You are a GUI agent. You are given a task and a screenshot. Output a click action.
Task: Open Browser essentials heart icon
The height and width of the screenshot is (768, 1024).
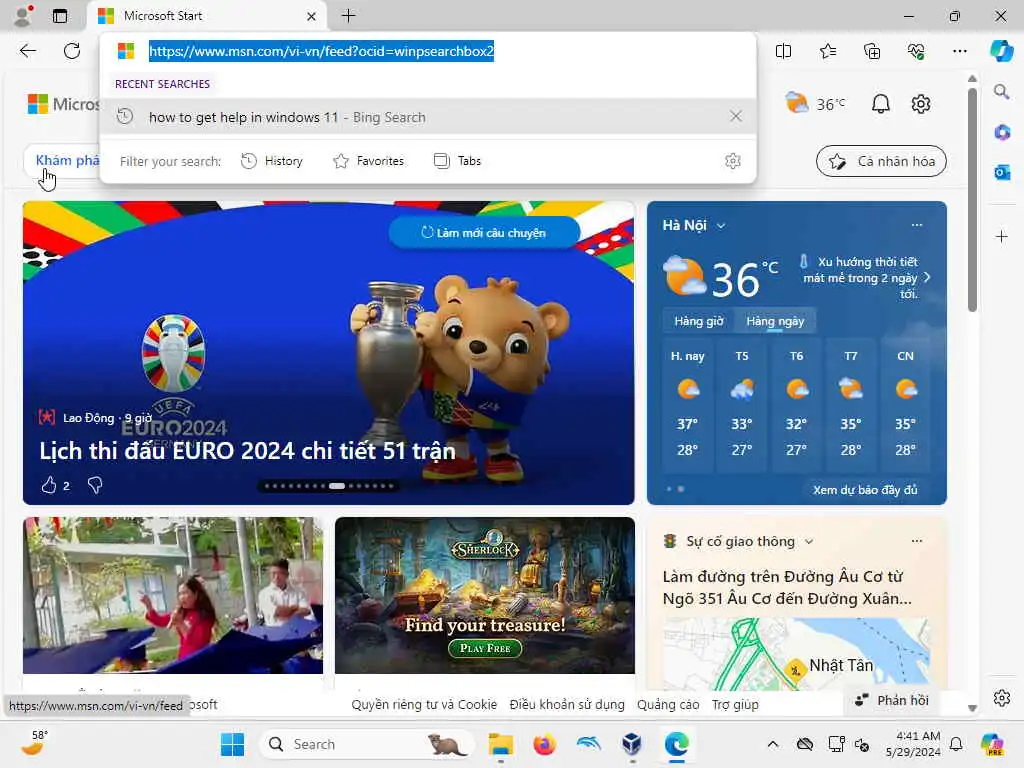click(x=916, y=51)
